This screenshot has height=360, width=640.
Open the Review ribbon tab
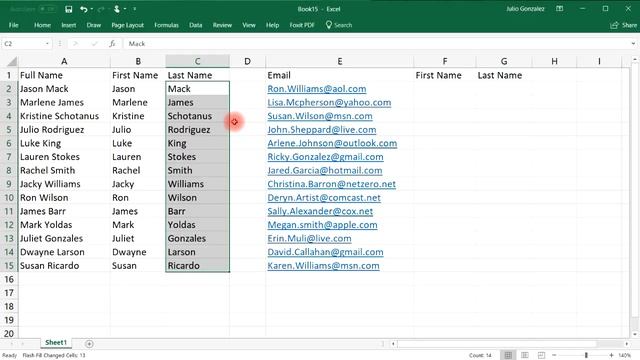pyautogui.click(x=222, y=25)
